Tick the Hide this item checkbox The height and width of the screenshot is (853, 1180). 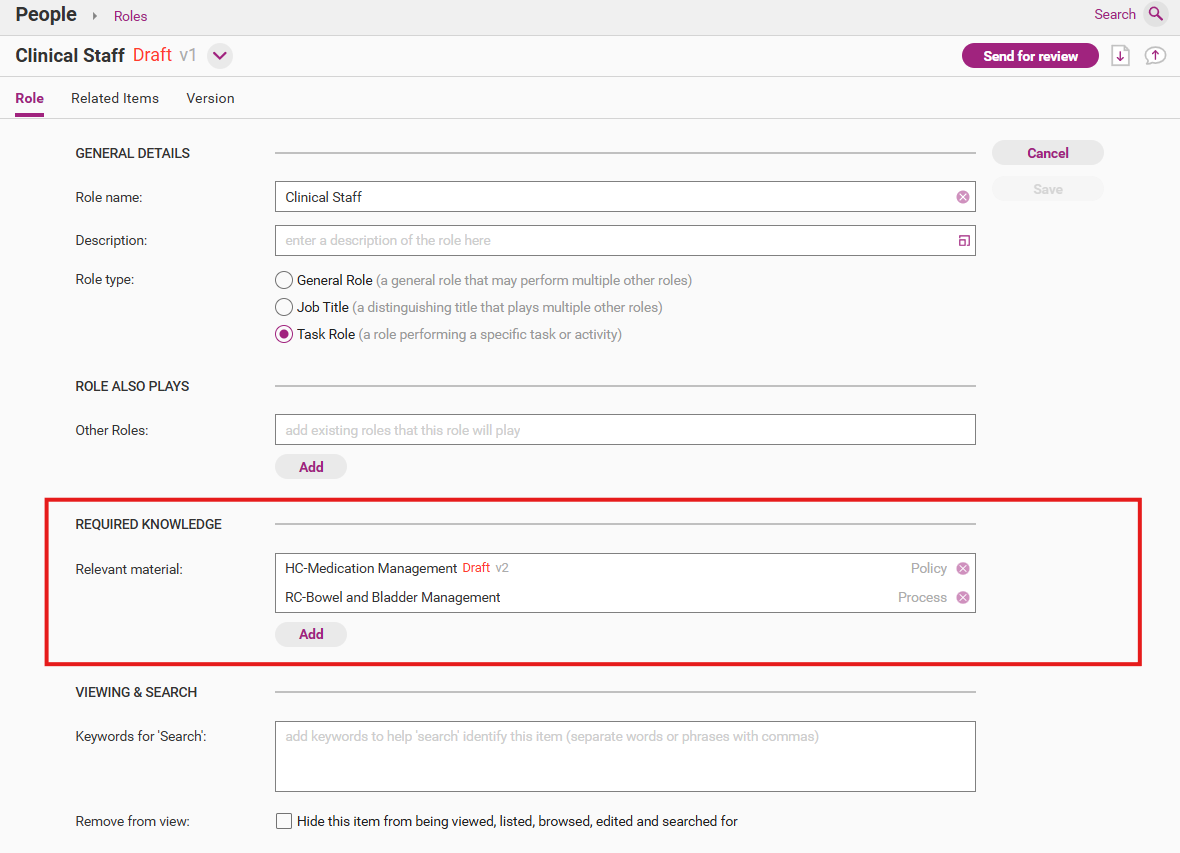(x=284, y=822)
